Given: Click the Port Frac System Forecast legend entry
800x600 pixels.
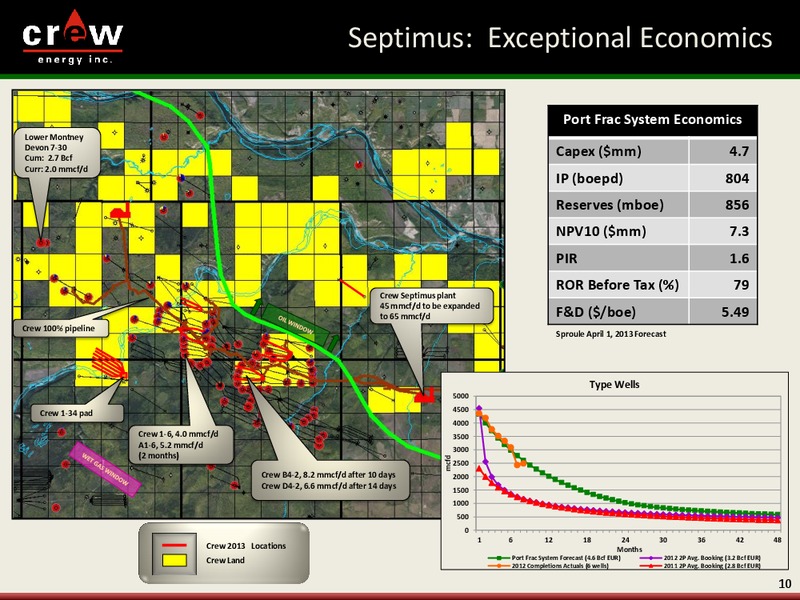Looking at the screenshot, I should click(x=554, y=558).
